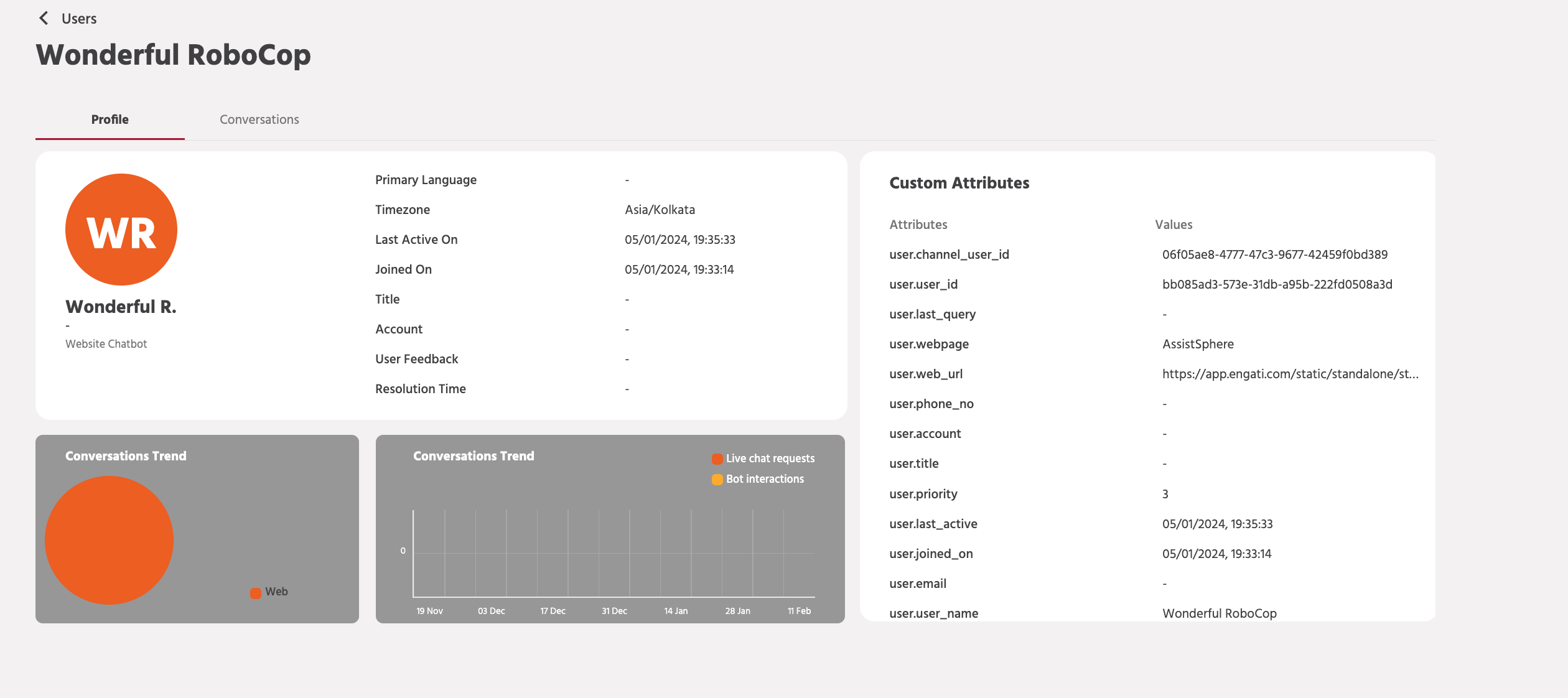The height and width of the screenshot is (698, 1568).
Task: Toggle the Web slice in the pie legend
Action: click(x=269, y=592)
